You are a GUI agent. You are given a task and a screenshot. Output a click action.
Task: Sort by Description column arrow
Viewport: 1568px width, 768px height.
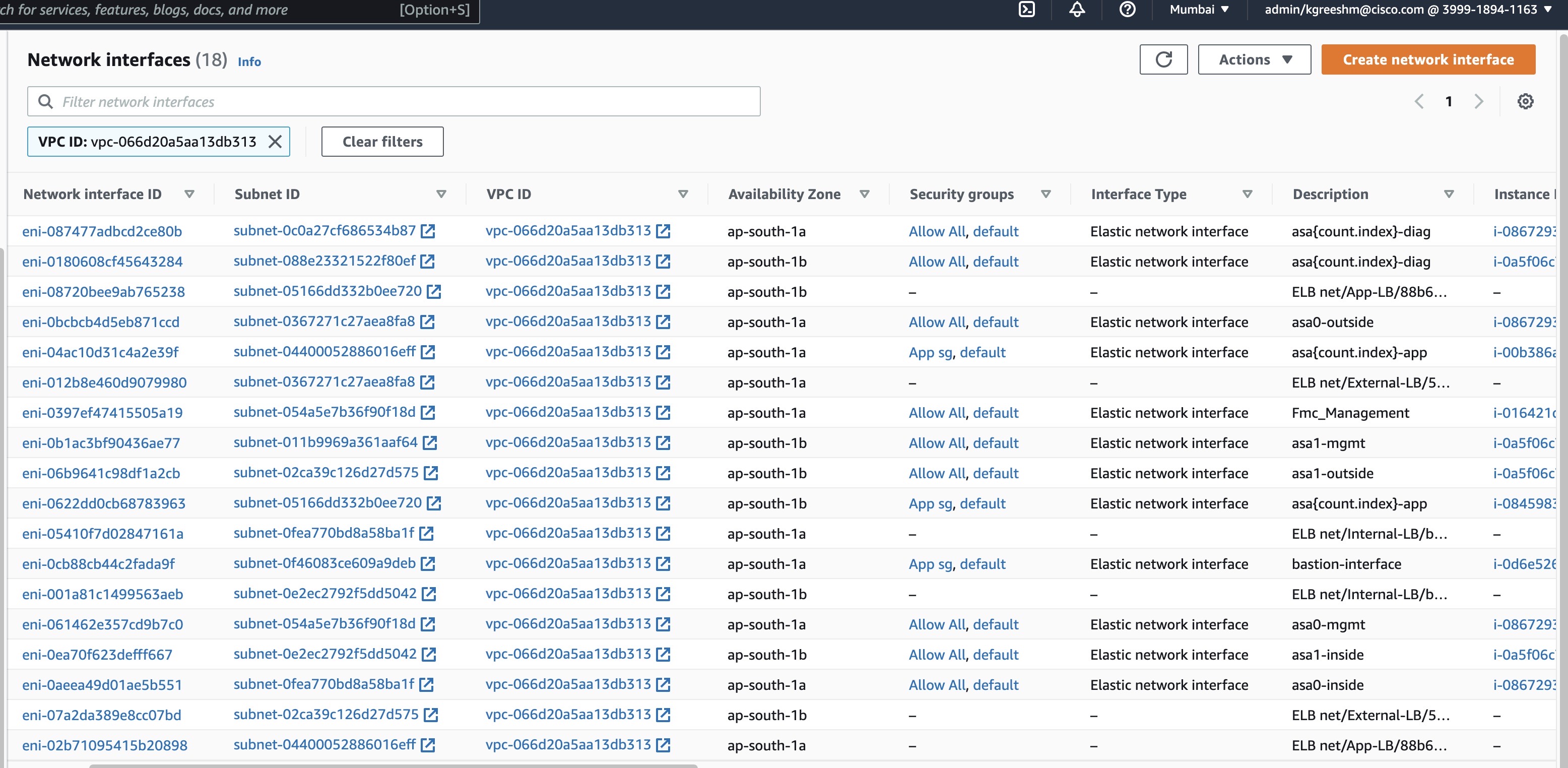(x=1449, y=194)
